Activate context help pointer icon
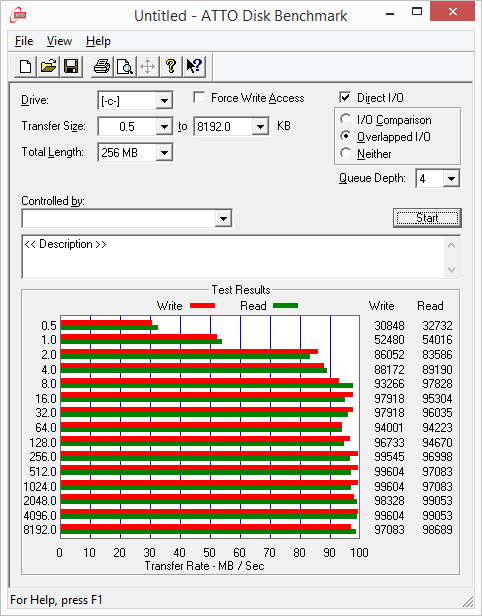 [194, 66]
